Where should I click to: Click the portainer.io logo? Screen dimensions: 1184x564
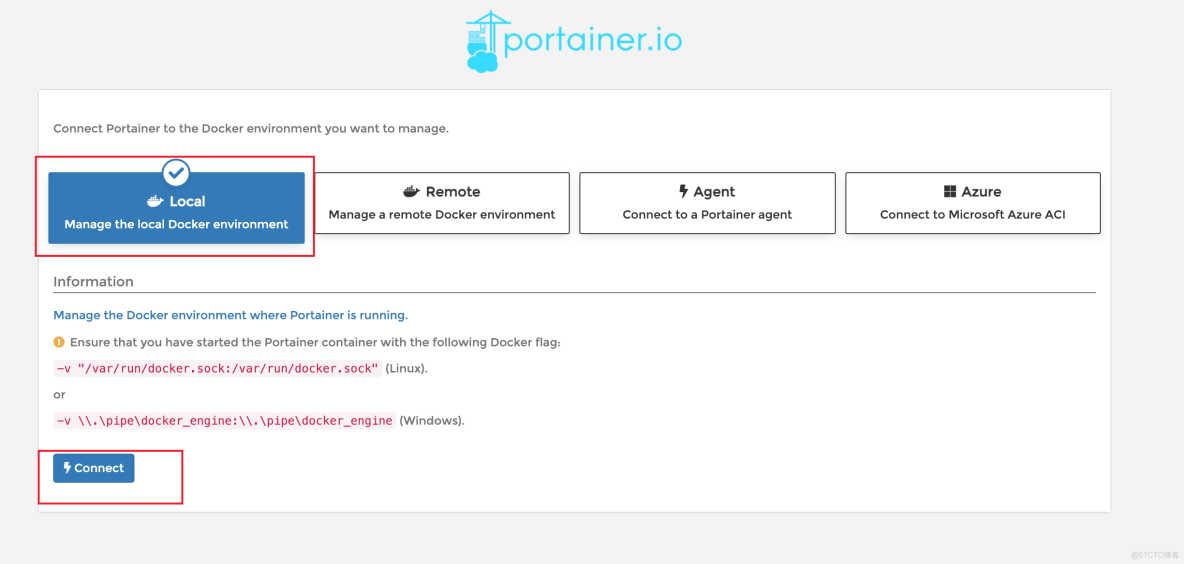pyautogui.click(x=573, y=40)
